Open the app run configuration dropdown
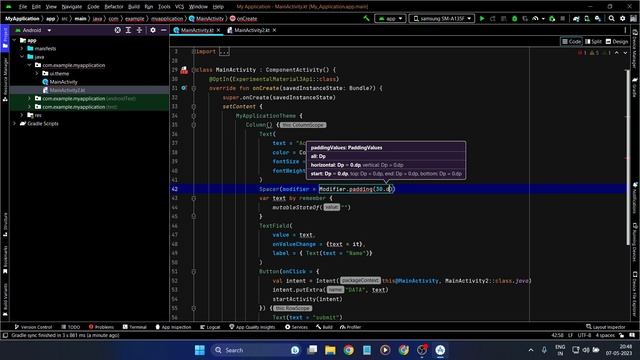The width and height of the screenshot is (640, 360). coord(390,18)
